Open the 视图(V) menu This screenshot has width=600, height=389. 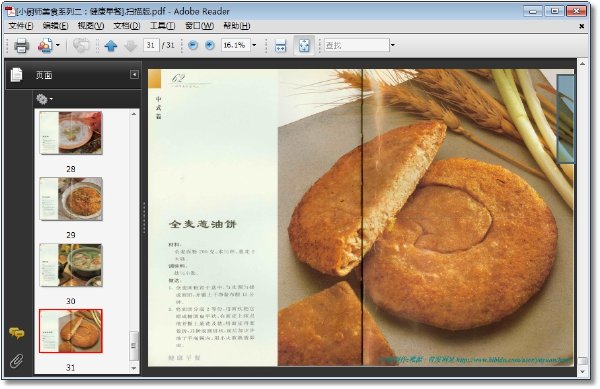coord(91,26)
